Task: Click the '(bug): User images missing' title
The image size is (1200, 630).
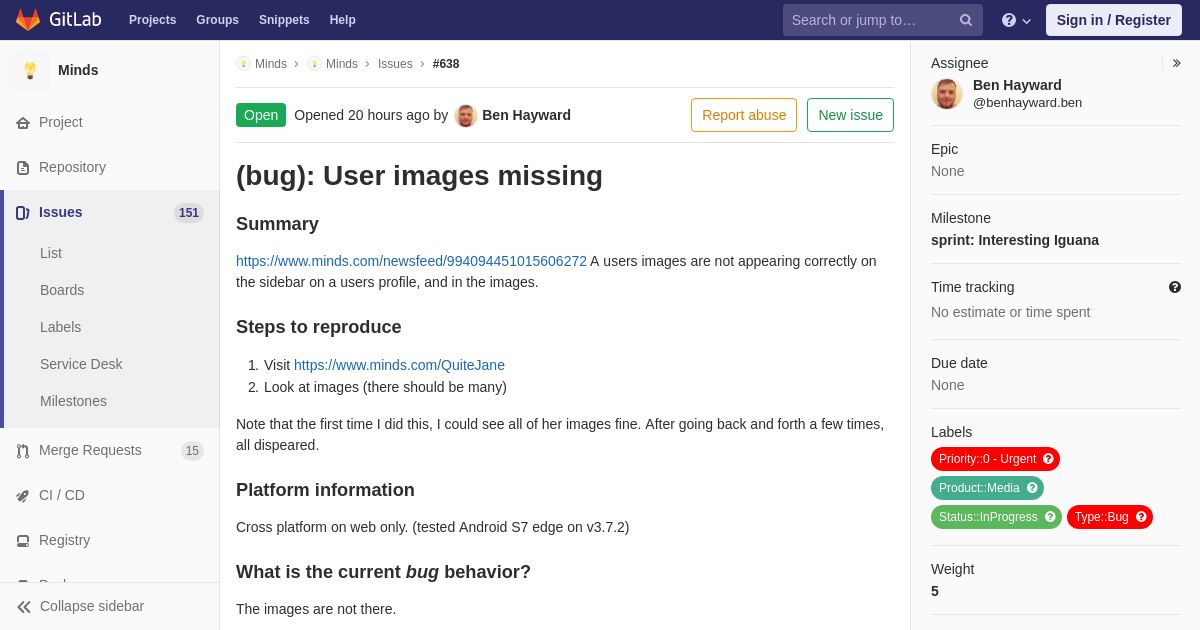Action: click(419, 175)
